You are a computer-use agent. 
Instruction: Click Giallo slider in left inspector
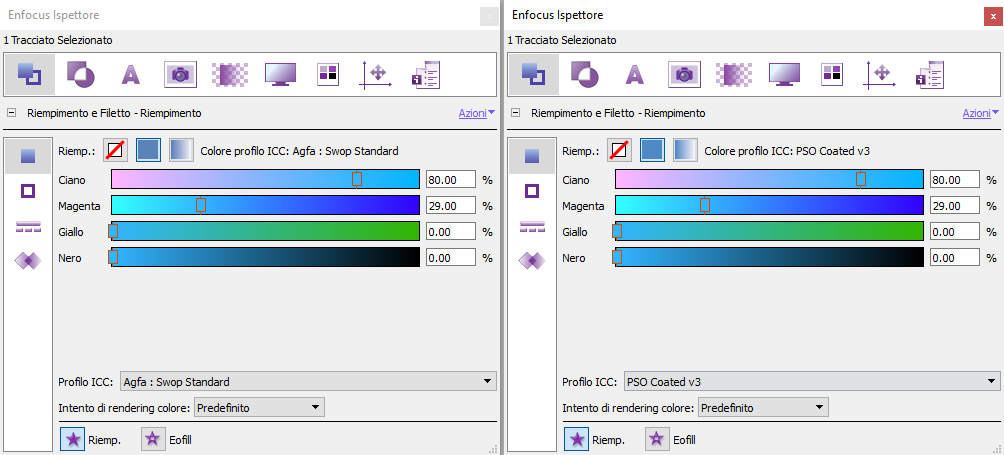[x=266, y=231]
